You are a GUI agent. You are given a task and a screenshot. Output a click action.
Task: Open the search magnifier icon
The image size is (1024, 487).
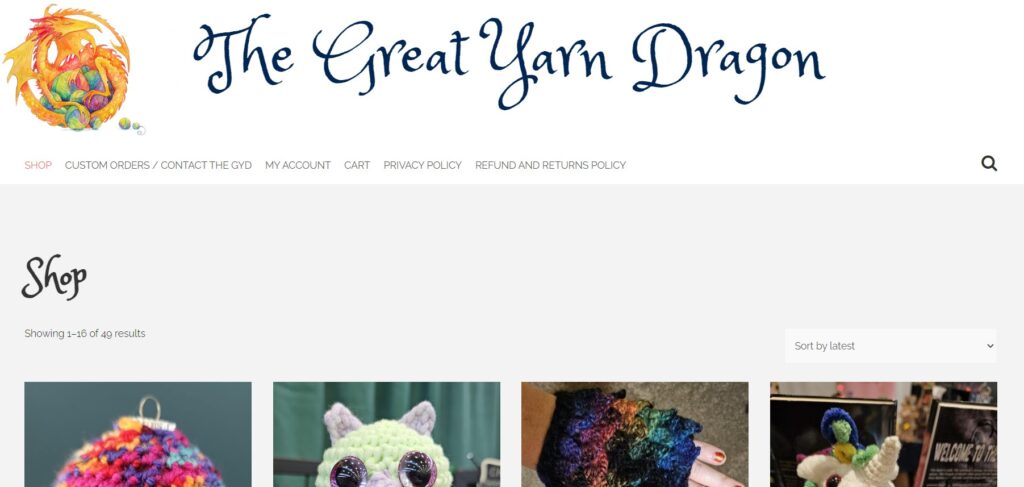click(x=989, y=164)
